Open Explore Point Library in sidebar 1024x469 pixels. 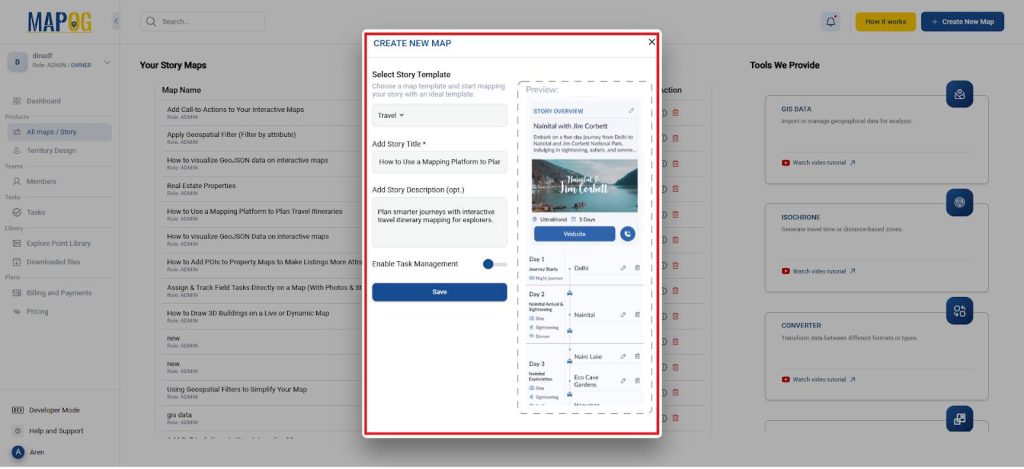(59, 244)
